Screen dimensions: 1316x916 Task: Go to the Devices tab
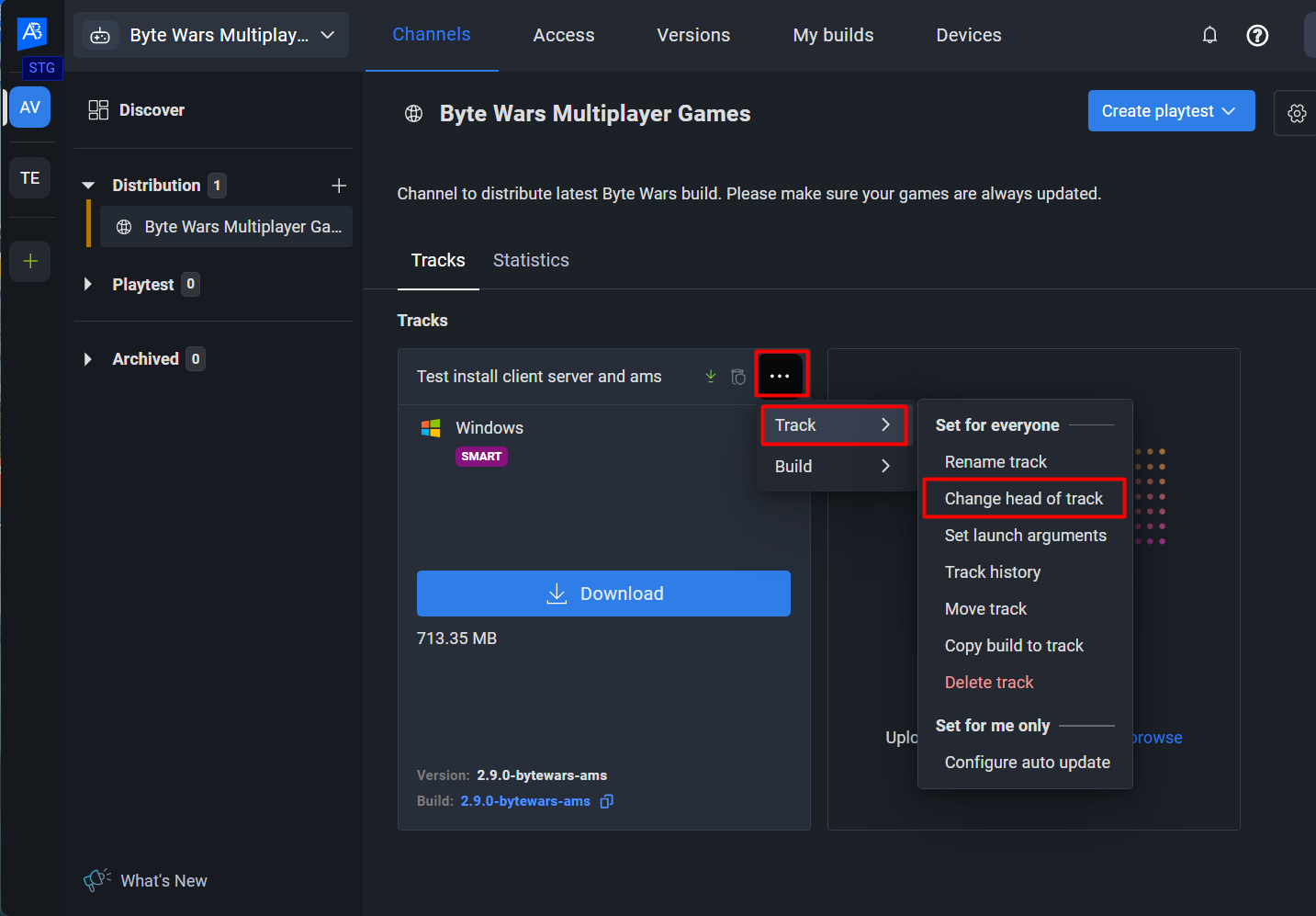[x=969, y=35]
